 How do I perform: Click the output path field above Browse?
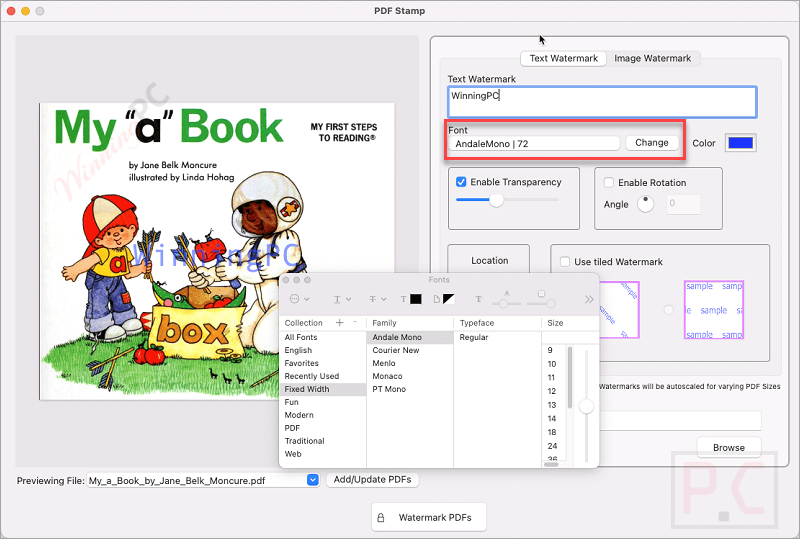(680, 421)
